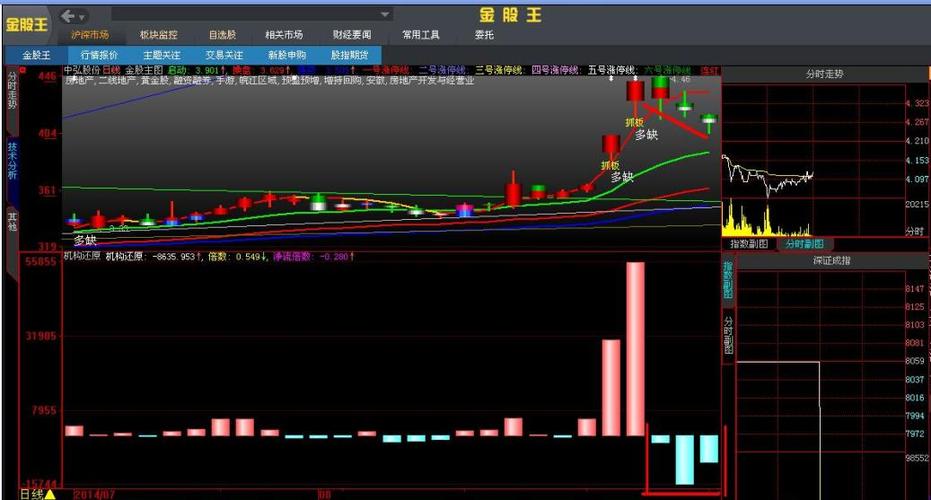Open the 自选股 menu

222,35
